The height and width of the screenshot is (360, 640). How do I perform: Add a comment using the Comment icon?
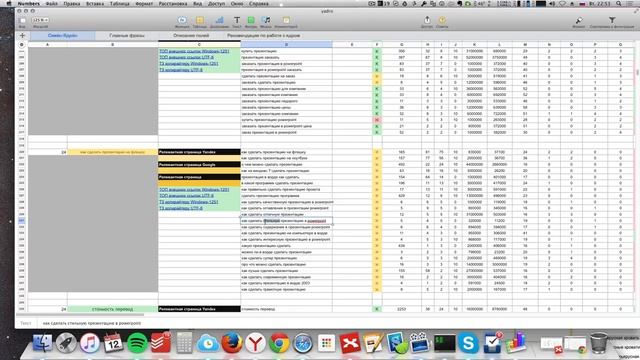pos(286,20)
